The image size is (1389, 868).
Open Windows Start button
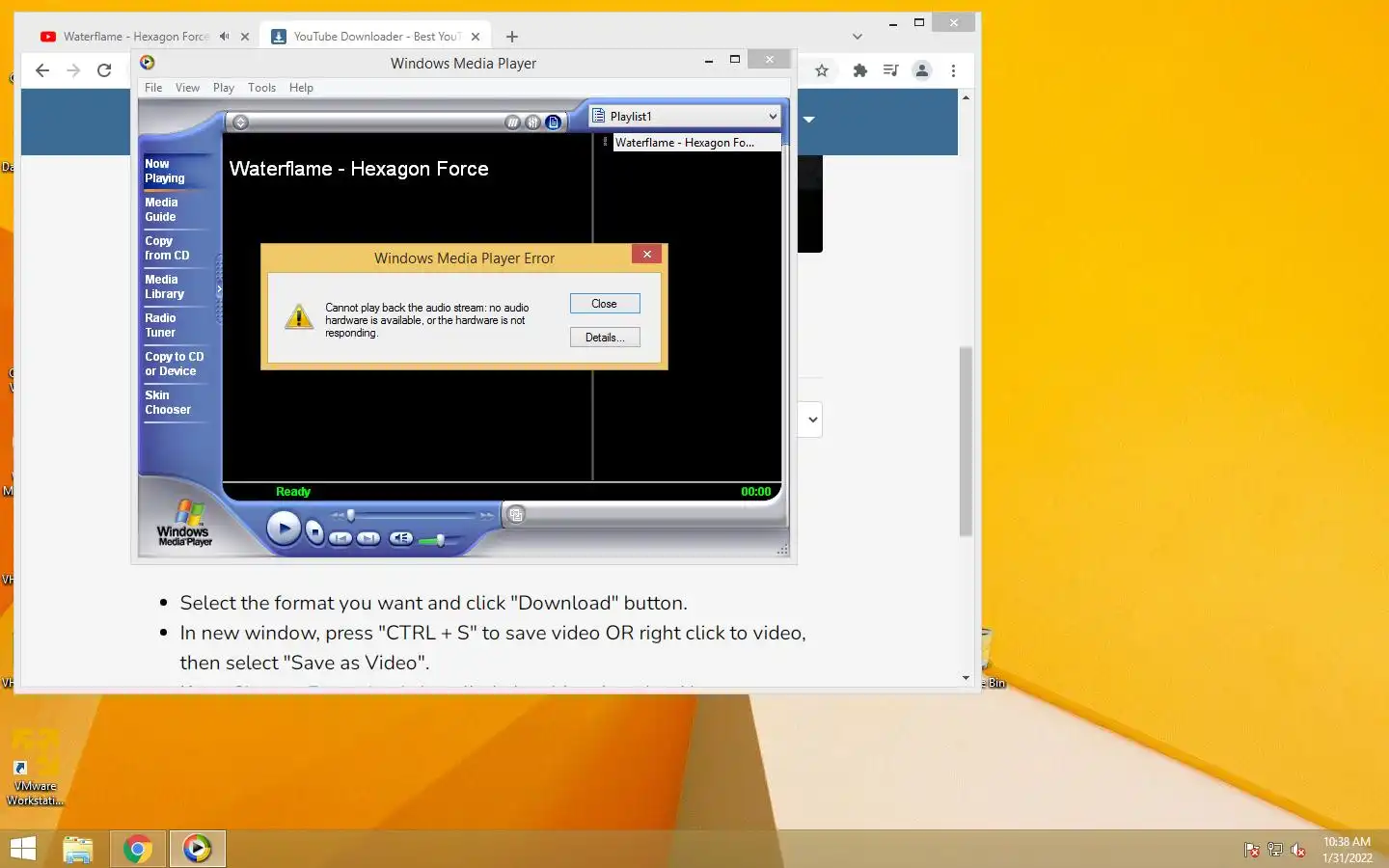click(x=23, y=849)
